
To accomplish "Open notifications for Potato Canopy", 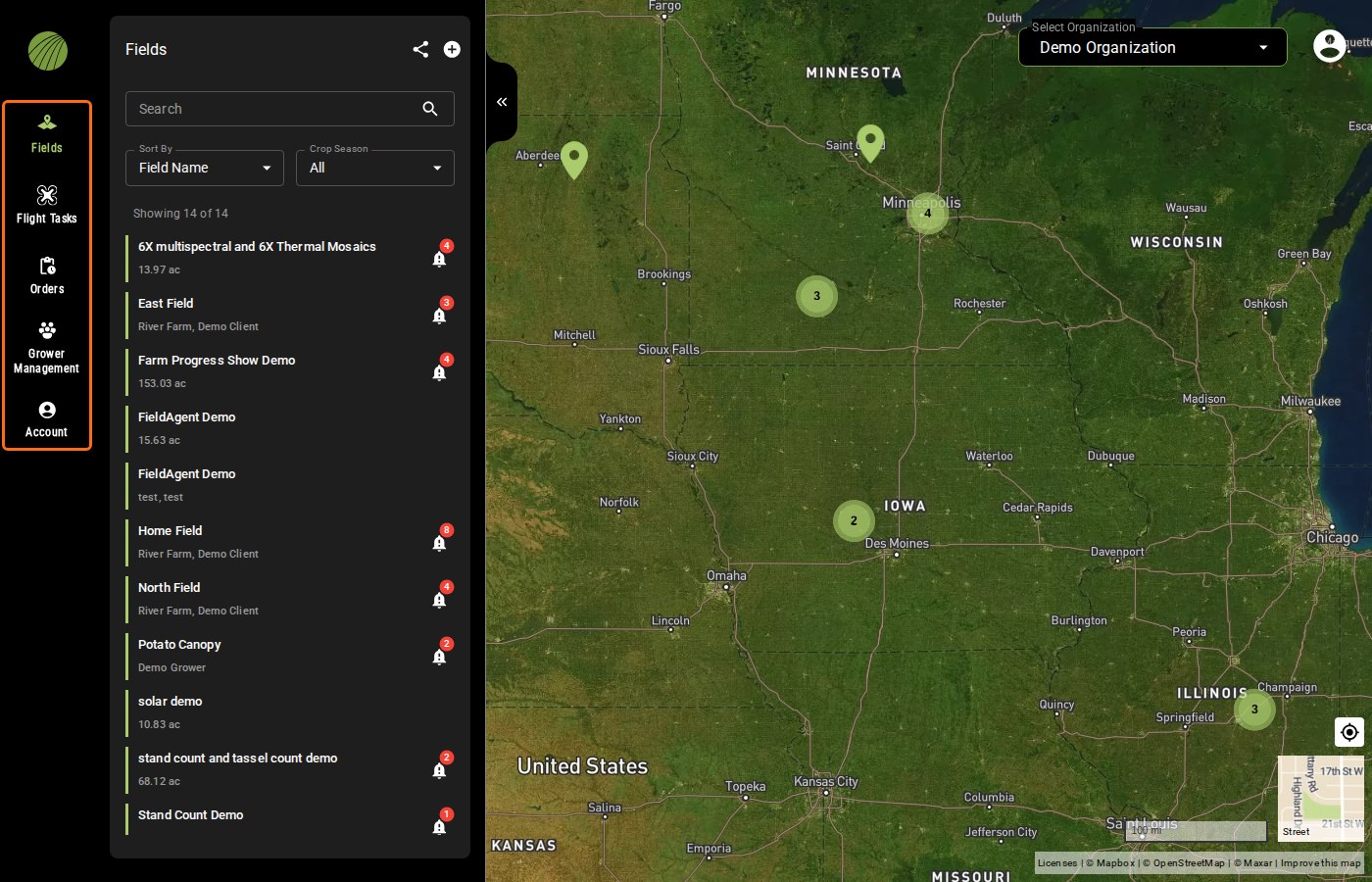I will [x=440, y=655].
